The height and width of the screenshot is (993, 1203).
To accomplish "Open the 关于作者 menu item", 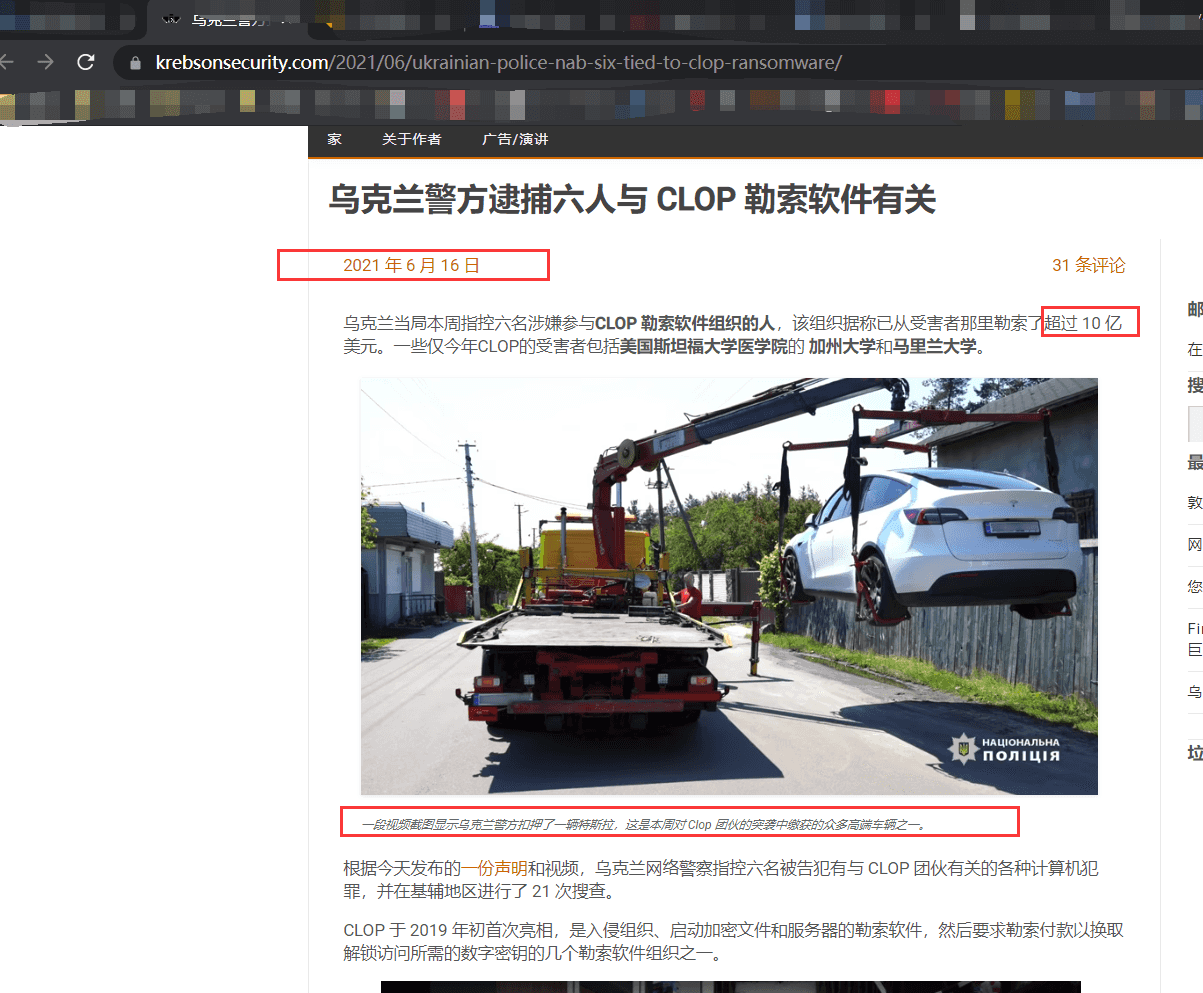I will point(411,139).
